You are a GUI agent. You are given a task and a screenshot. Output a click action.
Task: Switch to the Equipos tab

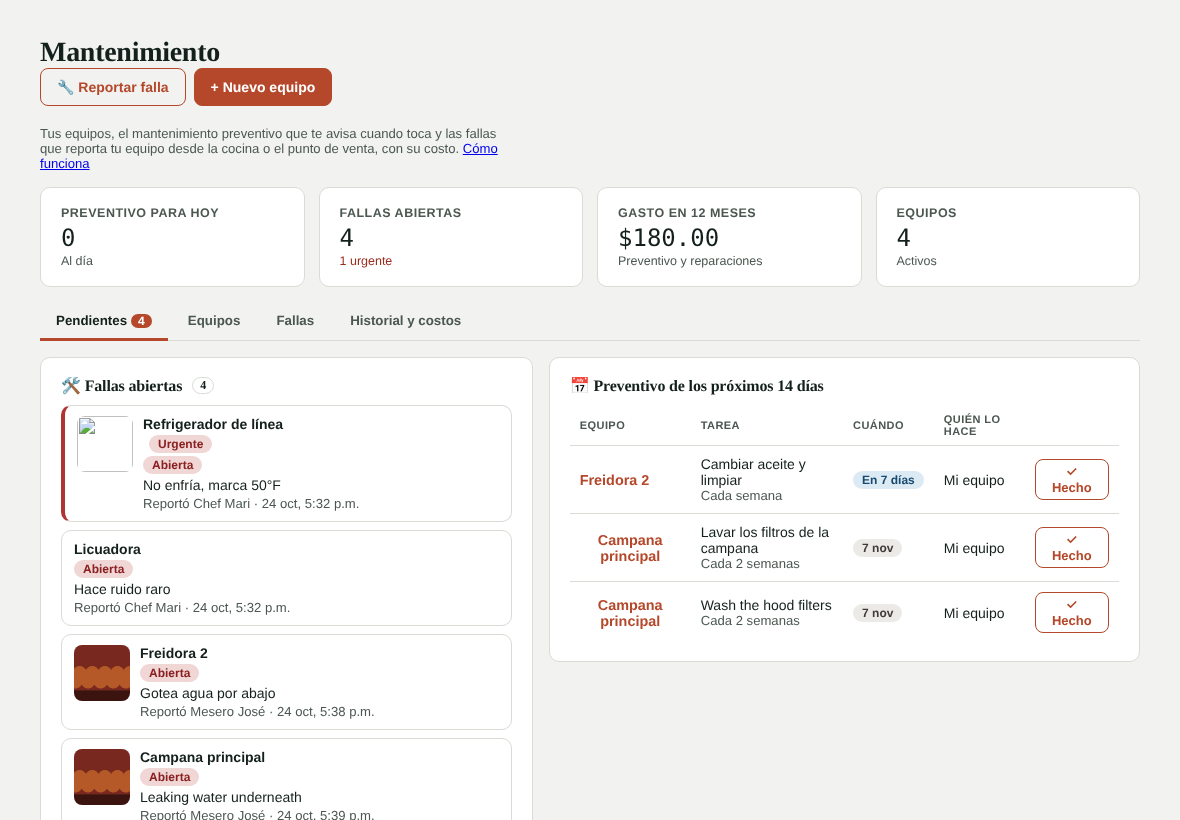pyautogui.click(x=214, y=321)
